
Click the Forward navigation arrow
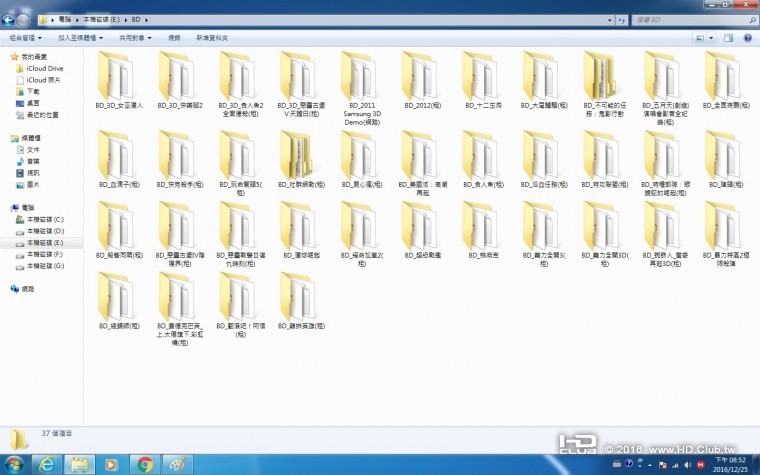pos(22,20)
